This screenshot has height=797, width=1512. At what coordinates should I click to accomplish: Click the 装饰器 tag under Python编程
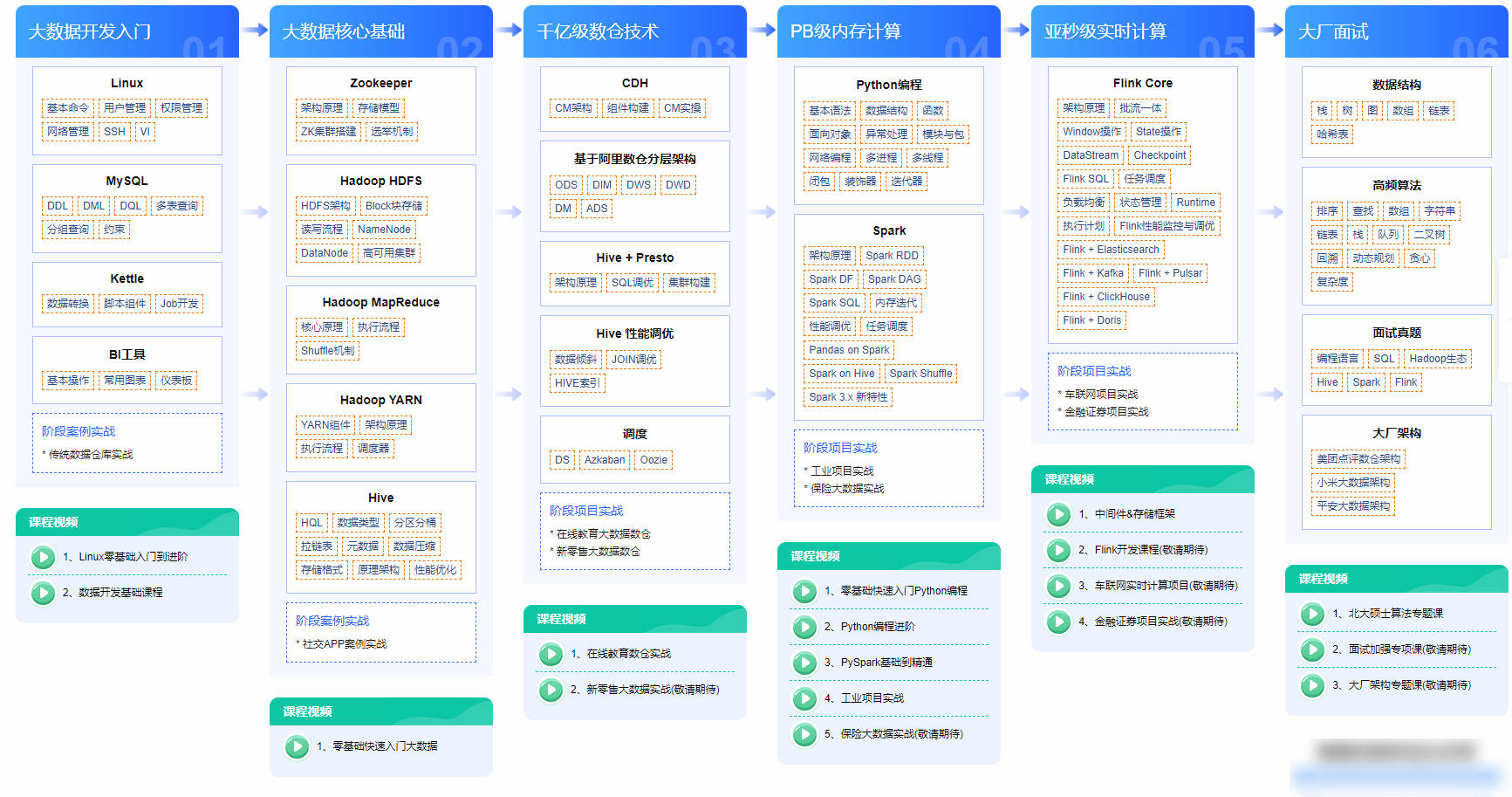(x=860, y=182)
